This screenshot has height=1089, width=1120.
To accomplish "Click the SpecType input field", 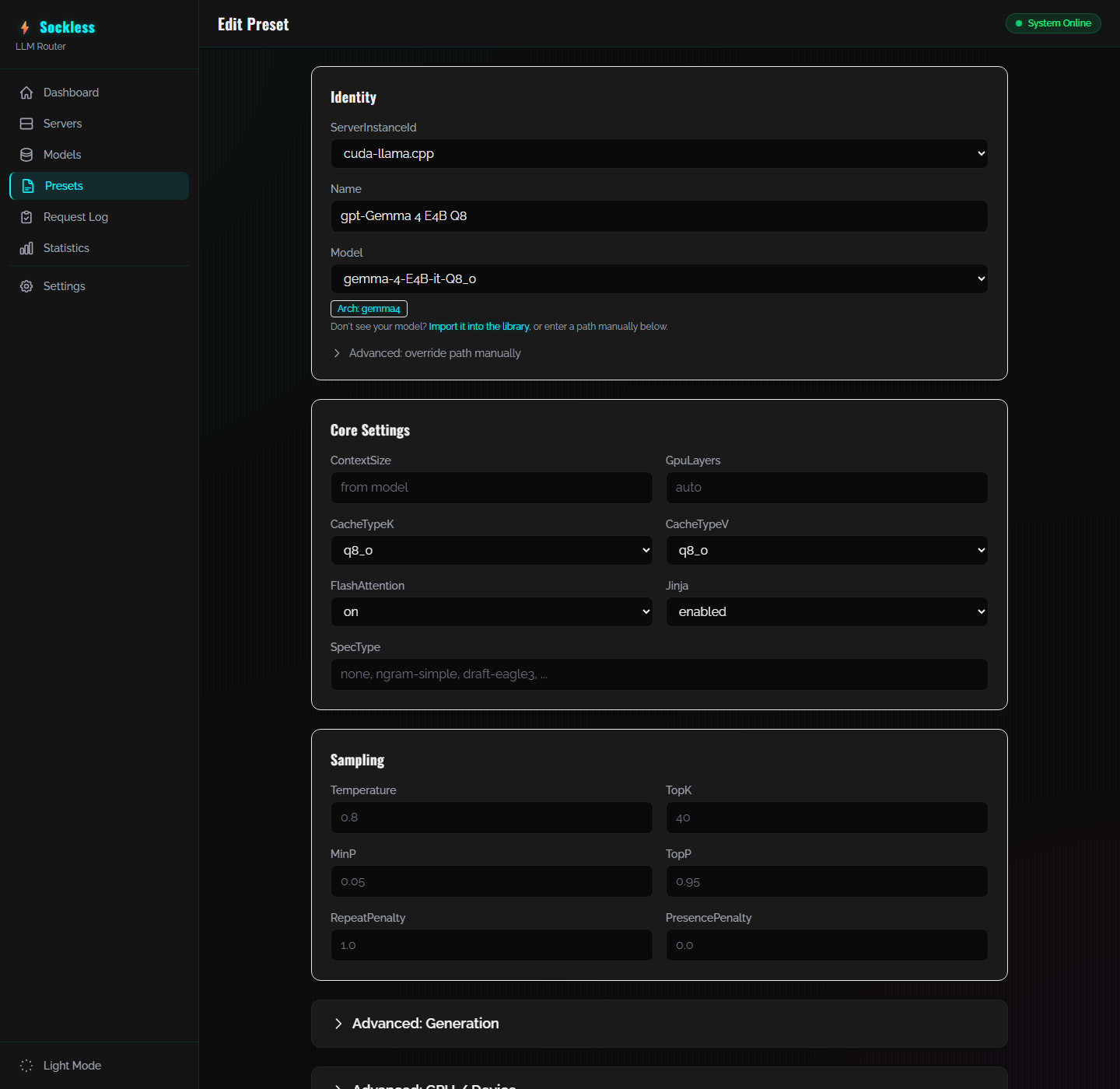I will pyautogui.click(x=660, y=674).
